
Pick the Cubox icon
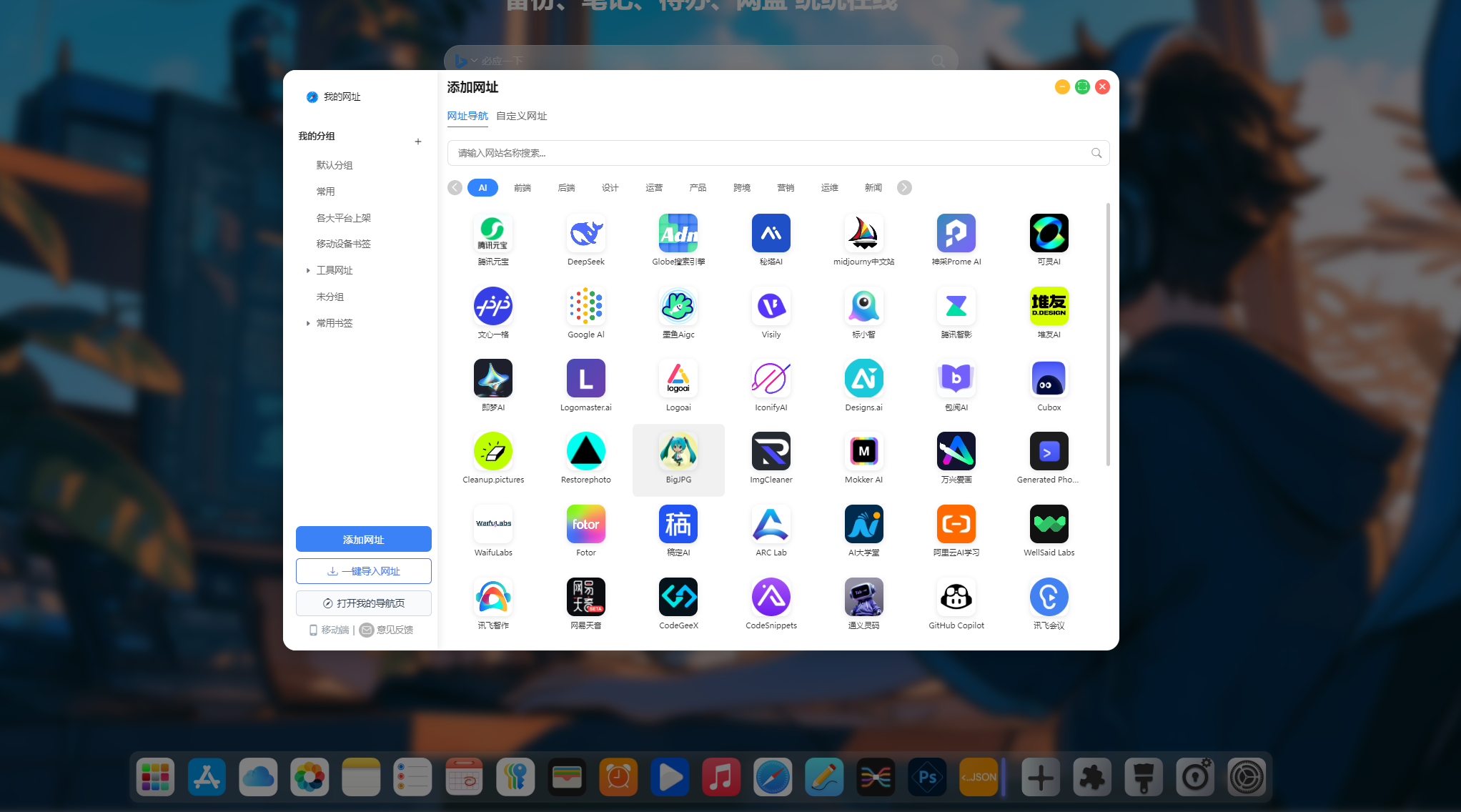click(1049, 378)
